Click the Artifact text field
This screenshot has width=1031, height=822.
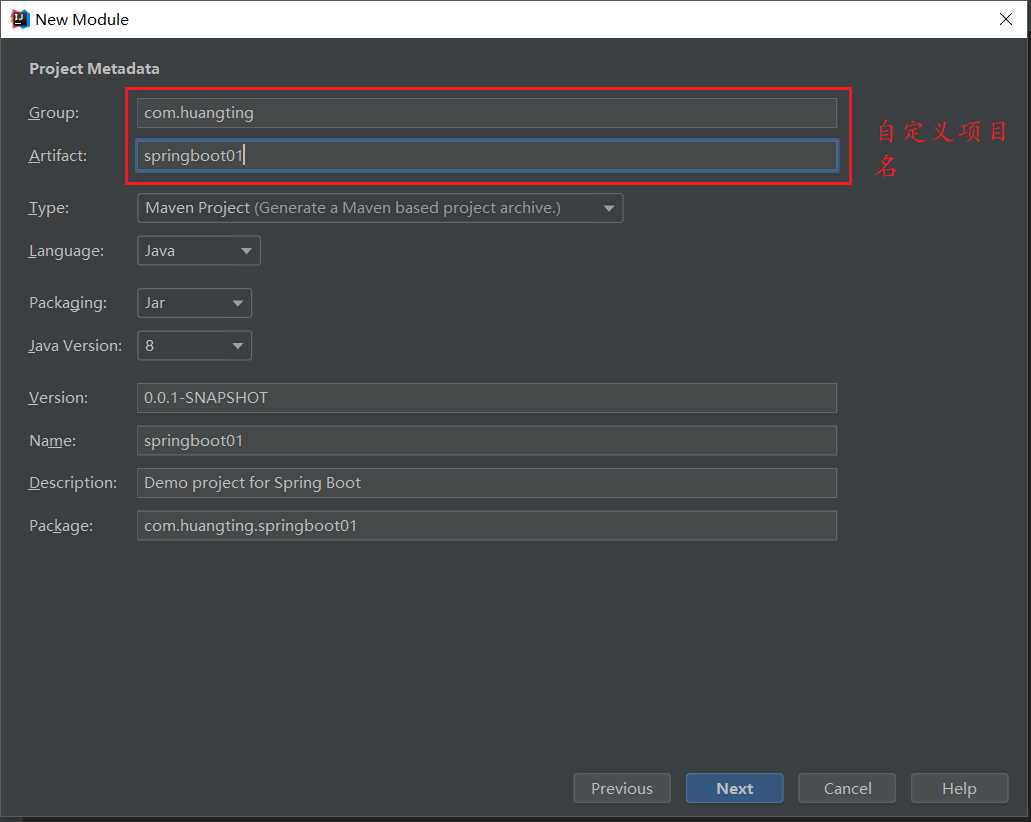(486, 156)
